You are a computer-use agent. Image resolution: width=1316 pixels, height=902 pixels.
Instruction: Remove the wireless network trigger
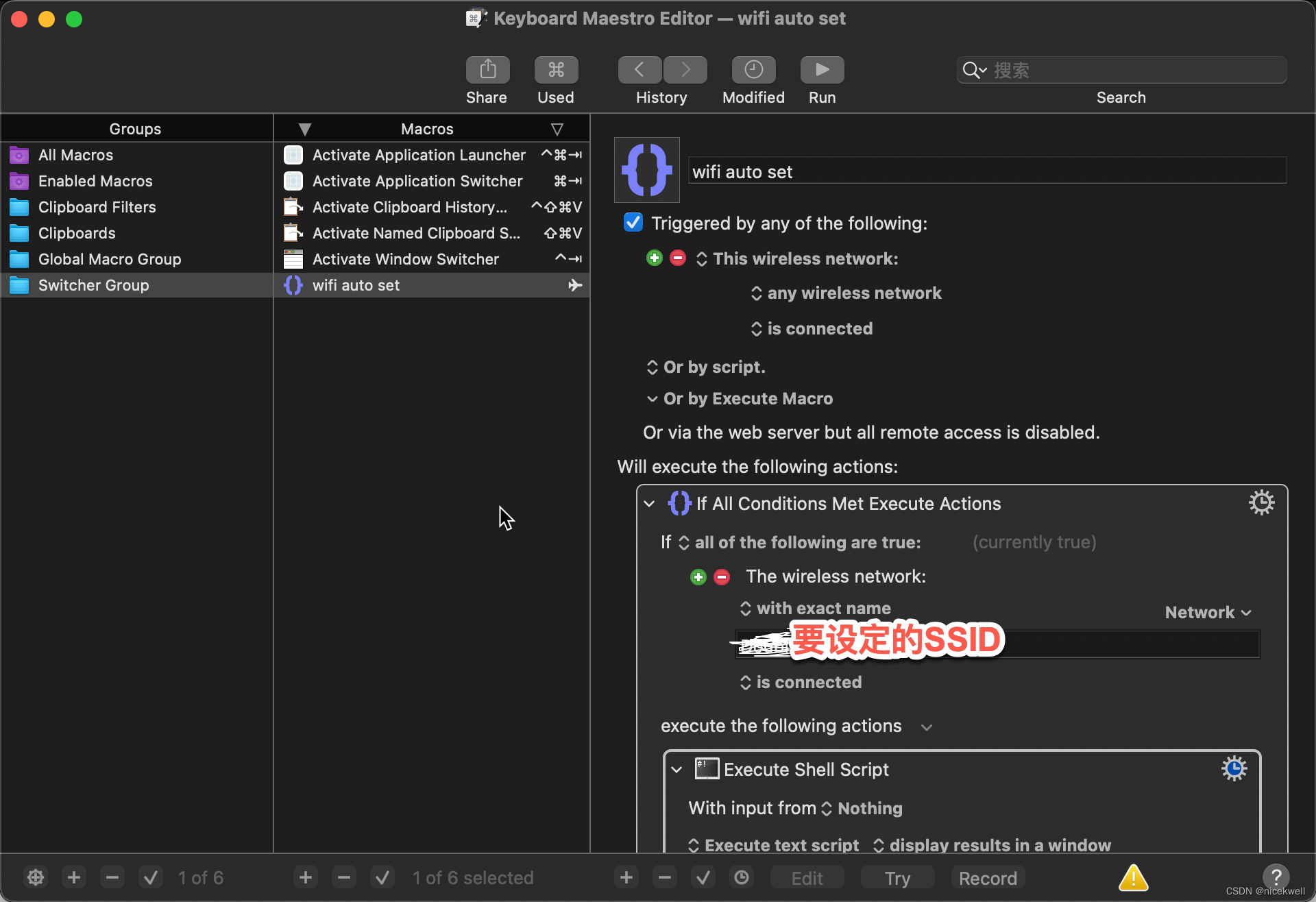coord(678,258)
